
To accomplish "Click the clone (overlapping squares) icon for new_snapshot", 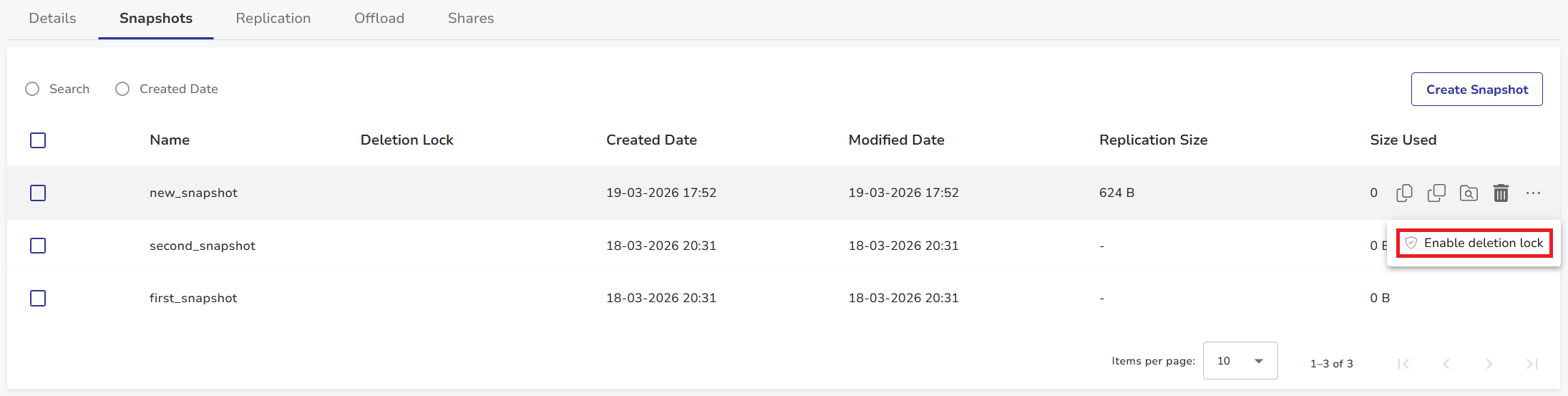I will (x=1436, y=193).
